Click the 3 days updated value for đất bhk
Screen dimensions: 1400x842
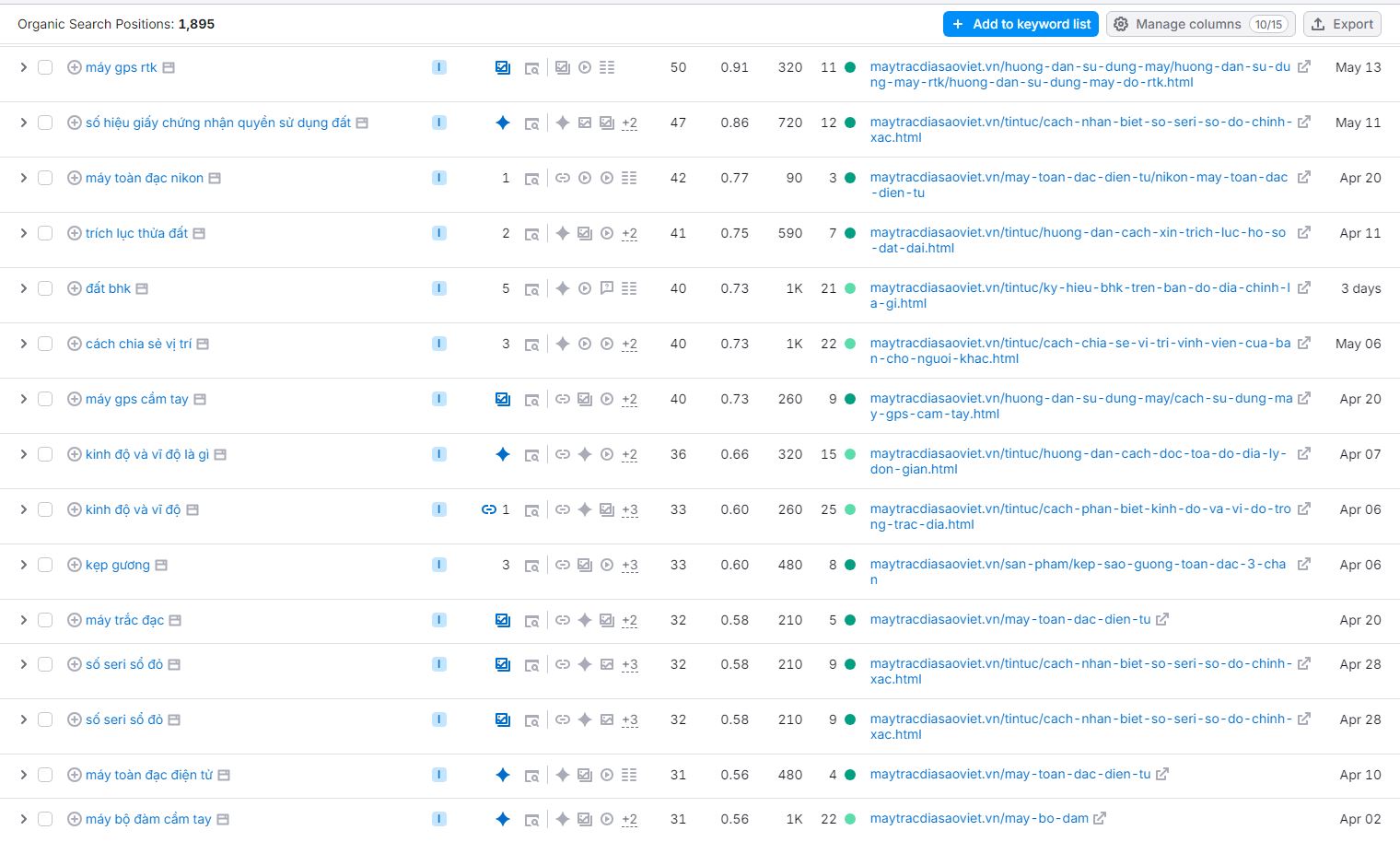coord(1360,288)
